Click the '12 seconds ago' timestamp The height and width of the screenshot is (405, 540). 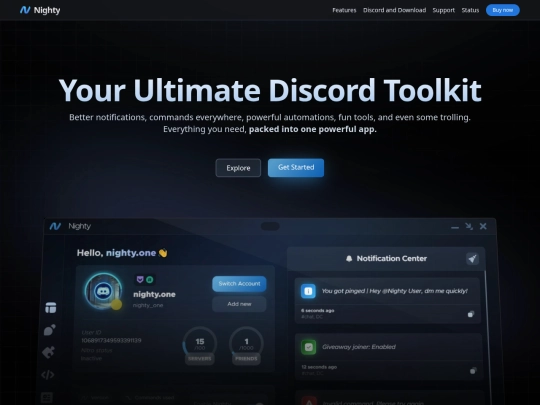pos(319,367)
